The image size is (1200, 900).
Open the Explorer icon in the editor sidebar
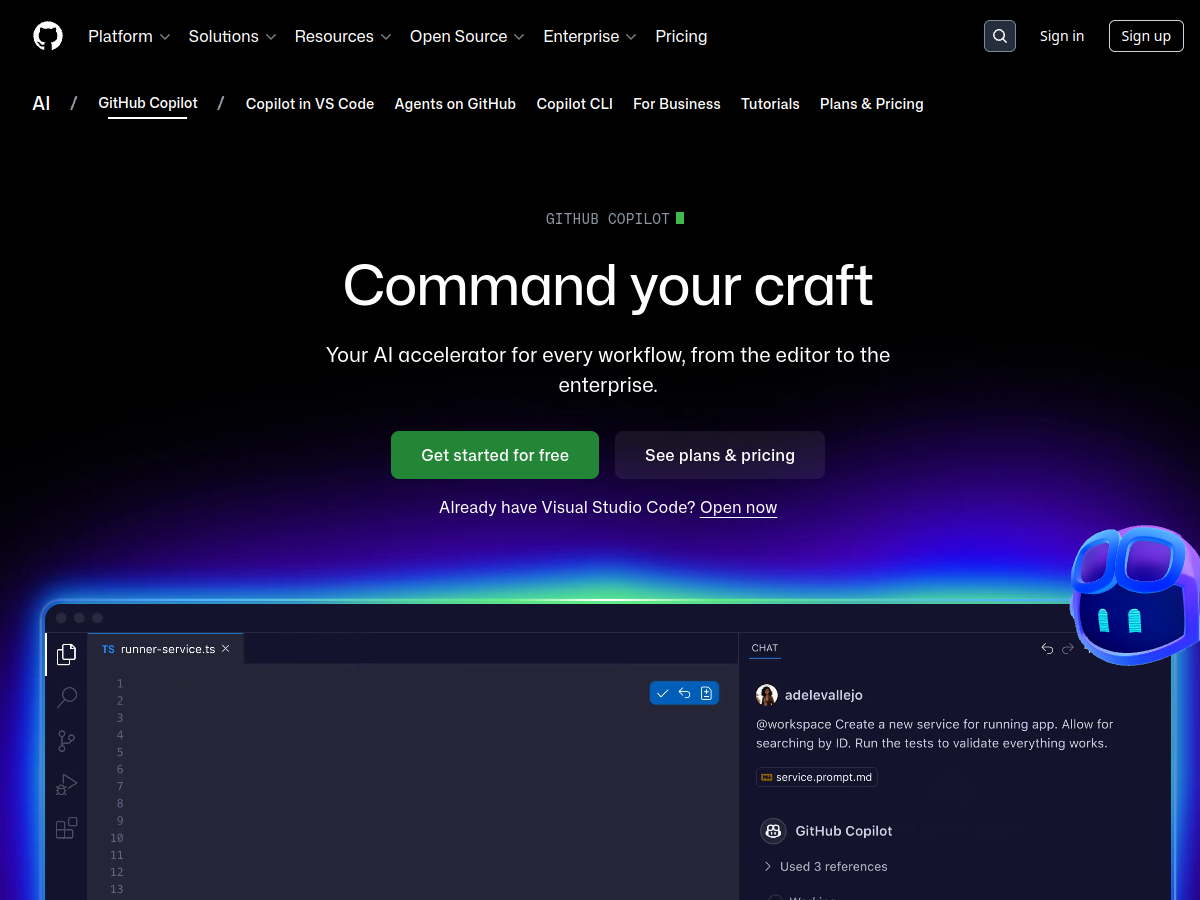66,654
